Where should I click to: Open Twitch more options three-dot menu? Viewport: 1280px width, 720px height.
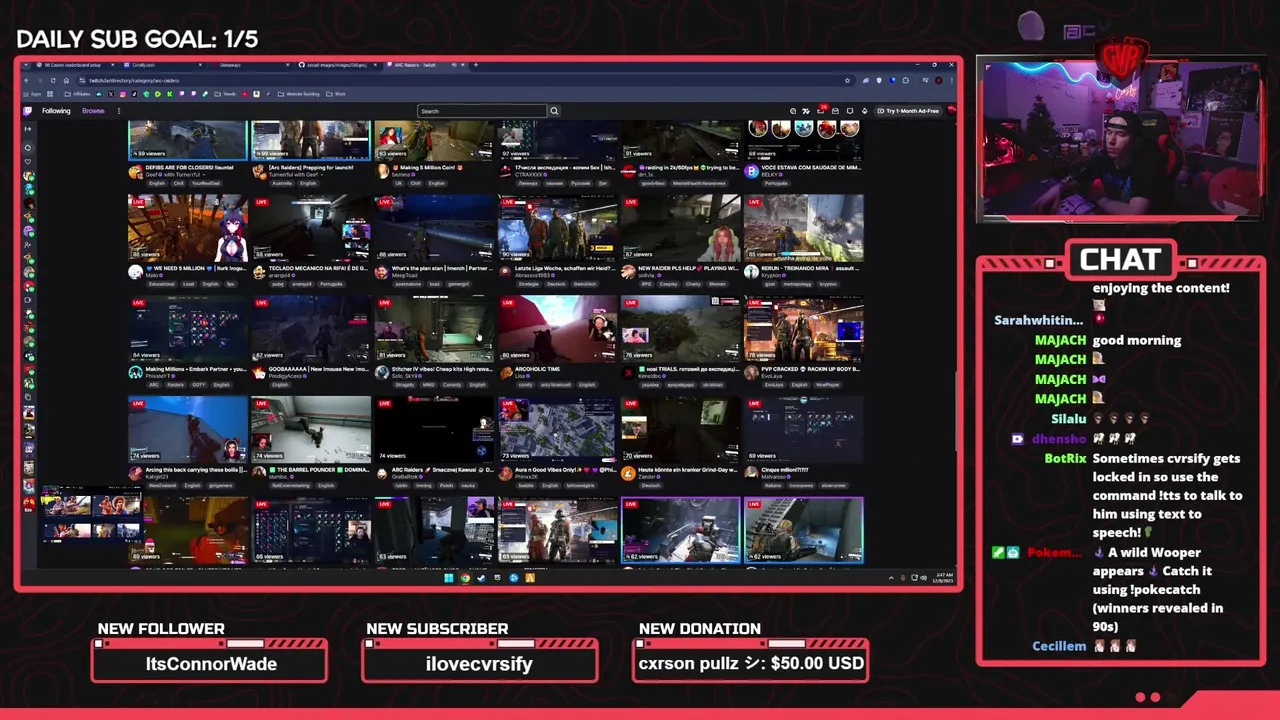pos(119,111)
